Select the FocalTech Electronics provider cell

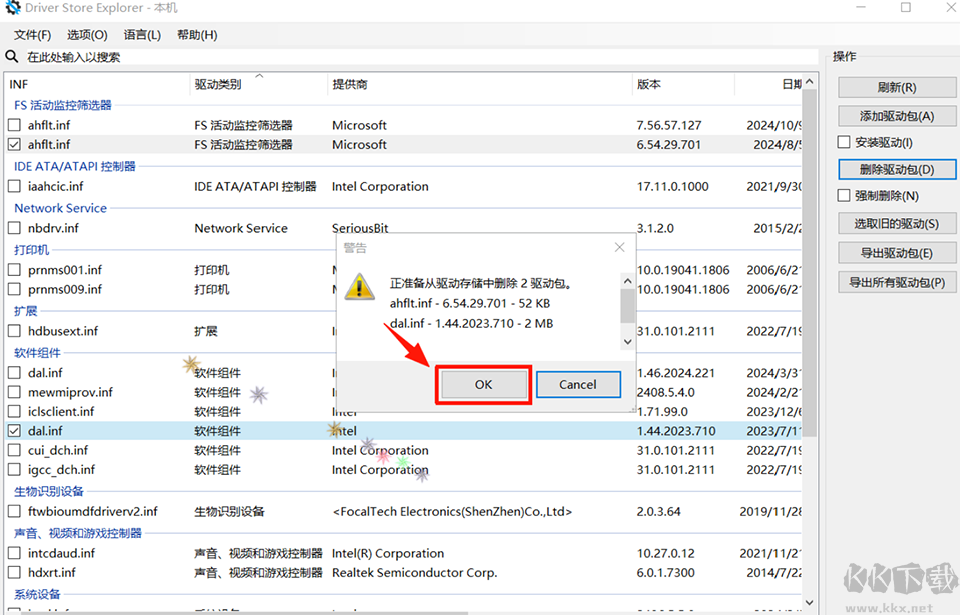pos(452,511)
